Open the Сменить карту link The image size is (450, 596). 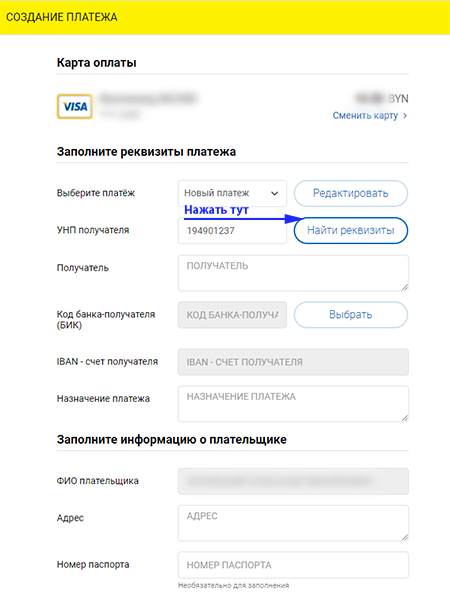pos(365,116)
